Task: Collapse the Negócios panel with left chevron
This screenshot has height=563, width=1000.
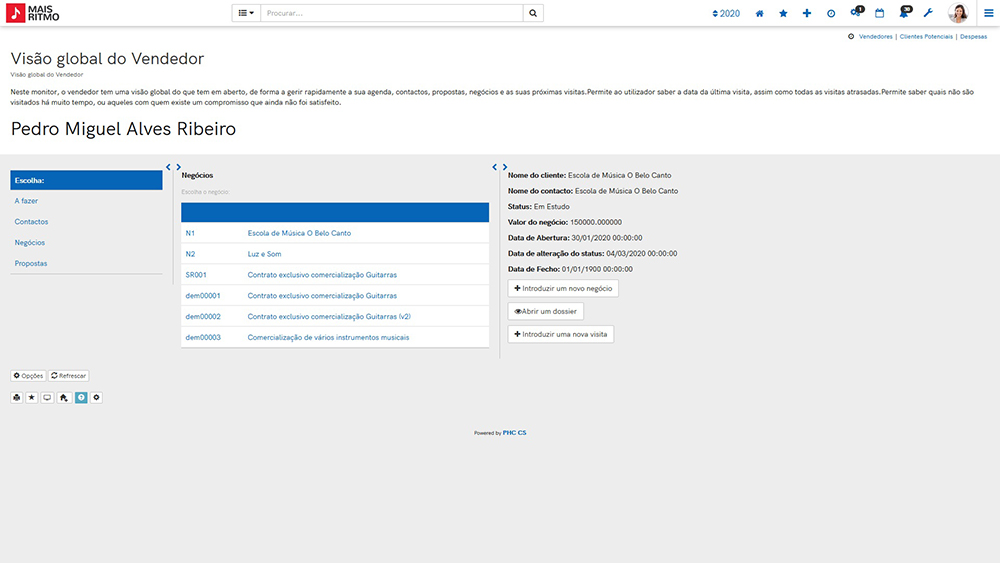Action: tap(168, 167)
